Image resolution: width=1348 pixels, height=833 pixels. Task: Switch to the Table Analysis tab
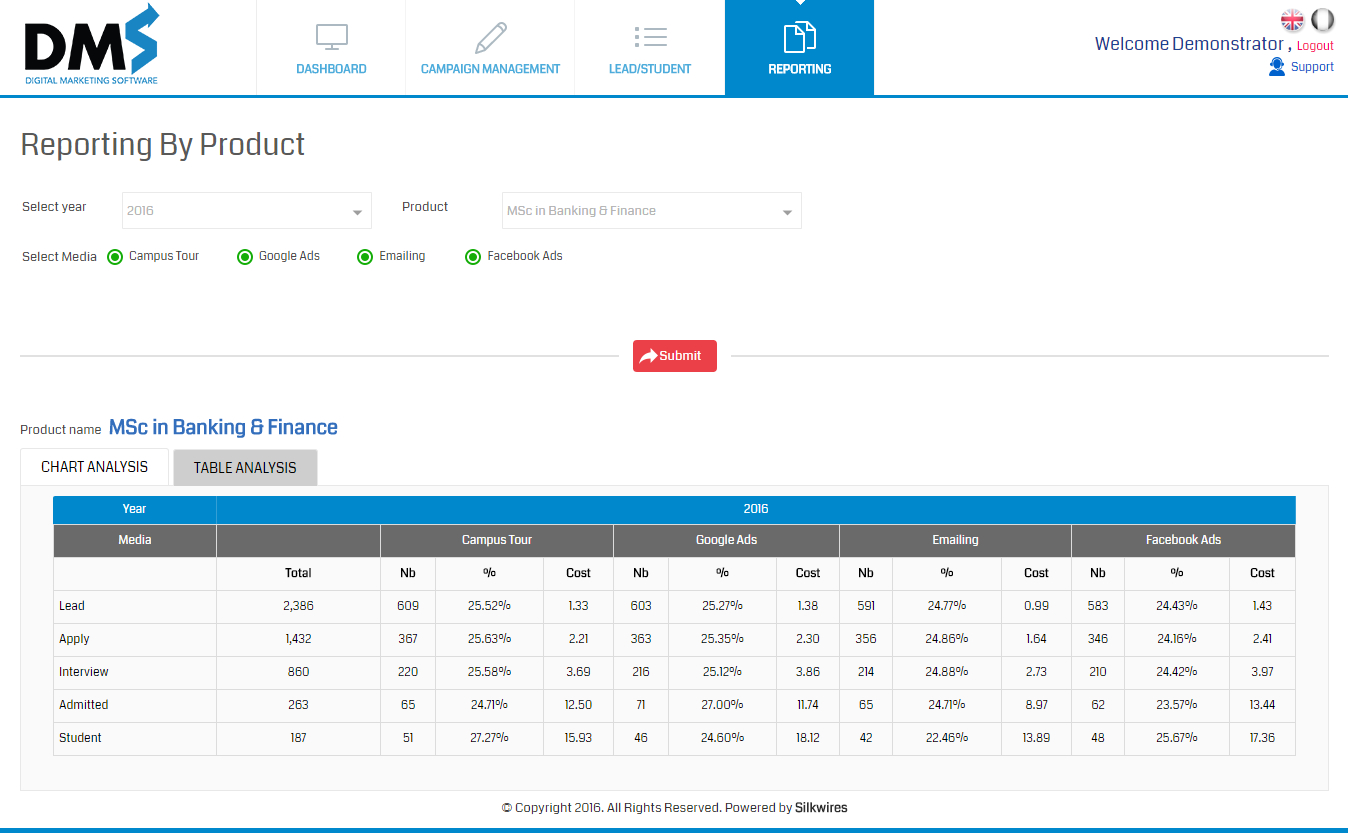(245, 468)
